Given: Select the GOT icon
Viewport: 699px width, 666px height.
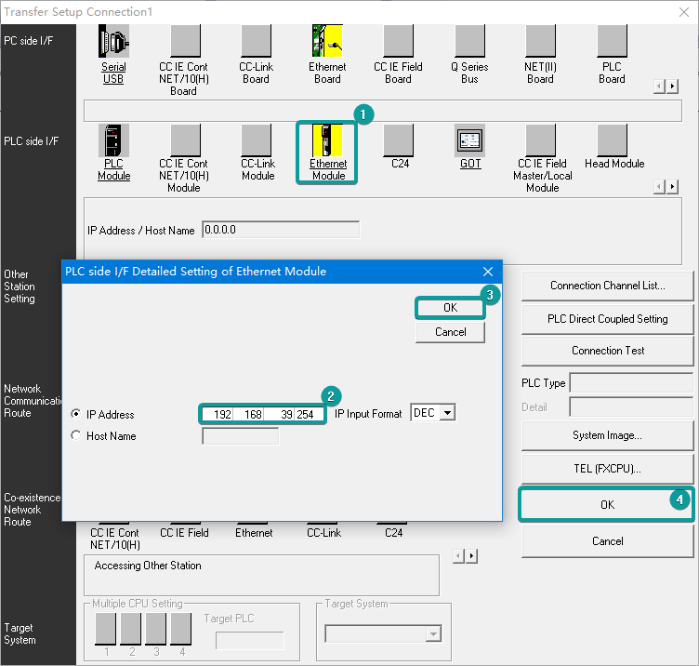Looking at the screenshot, I should [x=469, y=141].
